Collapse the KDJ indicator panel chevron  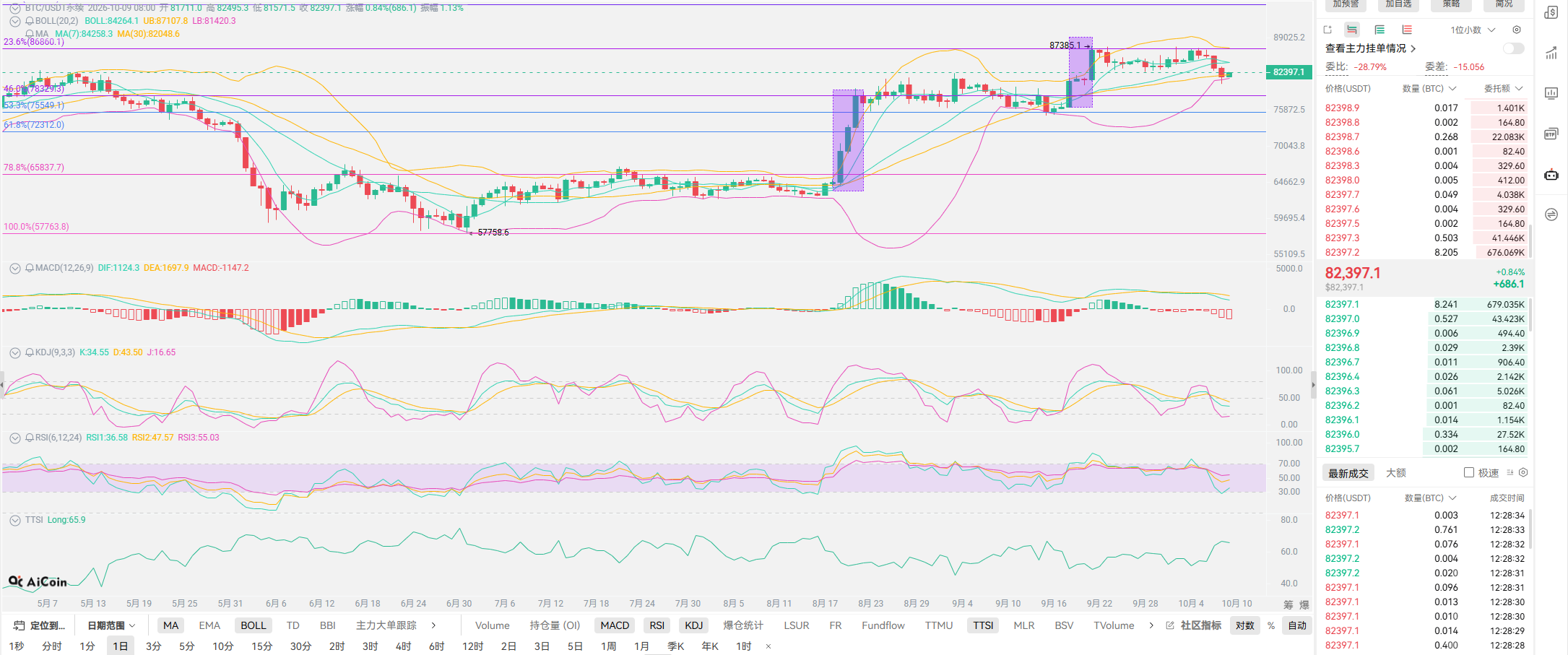click(14, 352)
